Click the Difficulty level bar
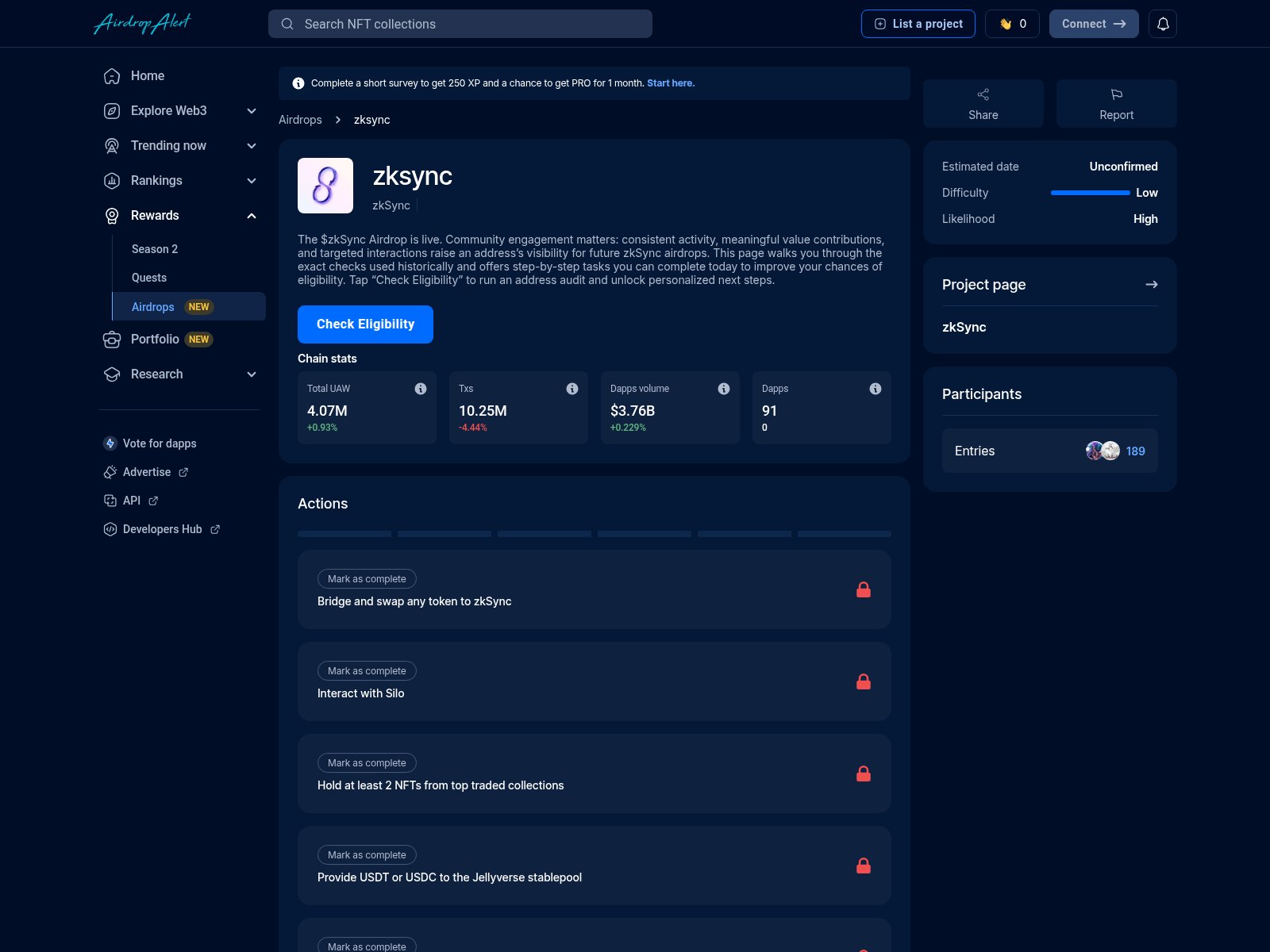The width and height of the screenshot is (1270, 952). pos(1089,193)
